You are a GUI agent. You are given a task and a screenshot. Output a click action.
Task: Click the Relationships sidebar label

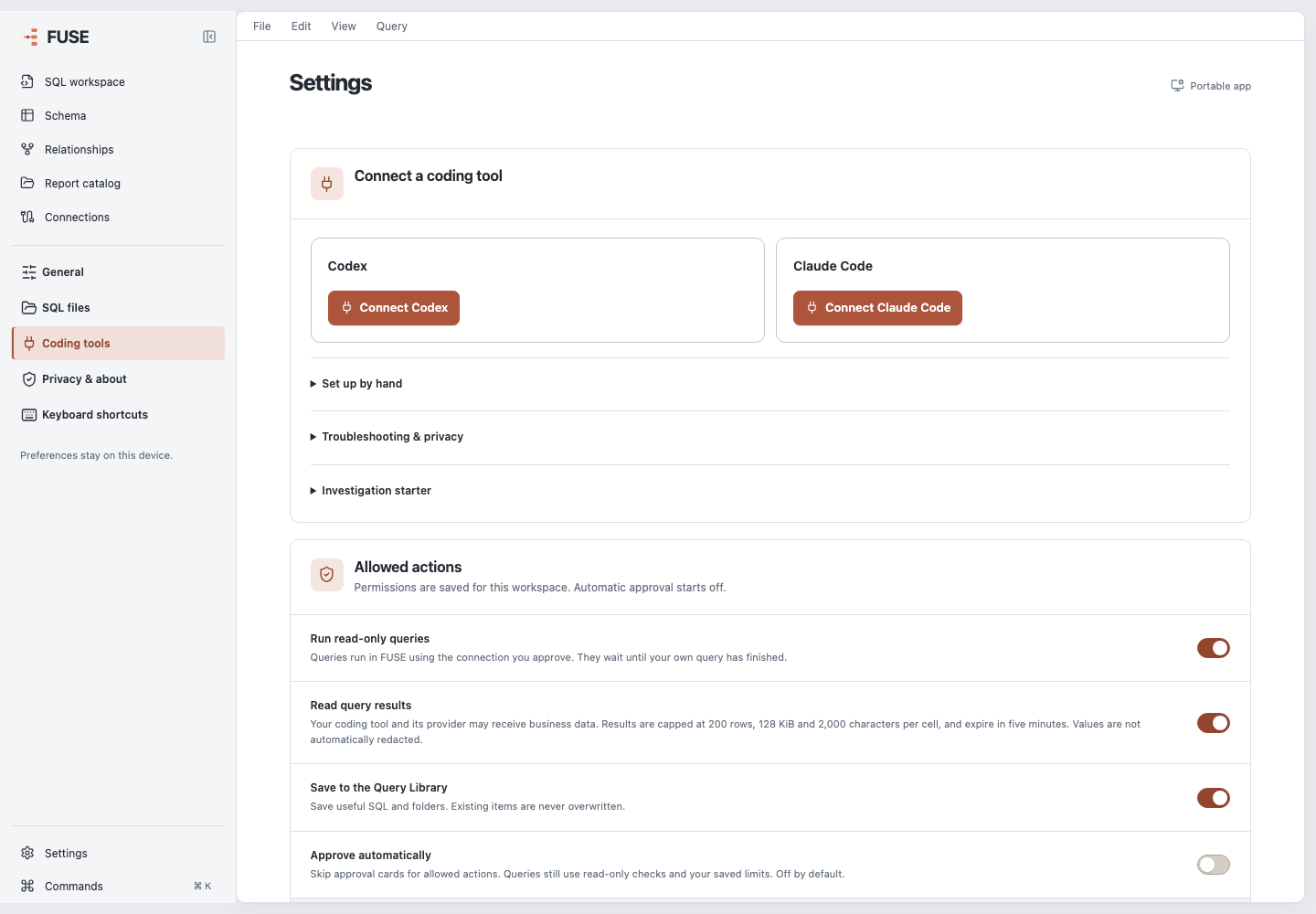(x=80, y=149)
